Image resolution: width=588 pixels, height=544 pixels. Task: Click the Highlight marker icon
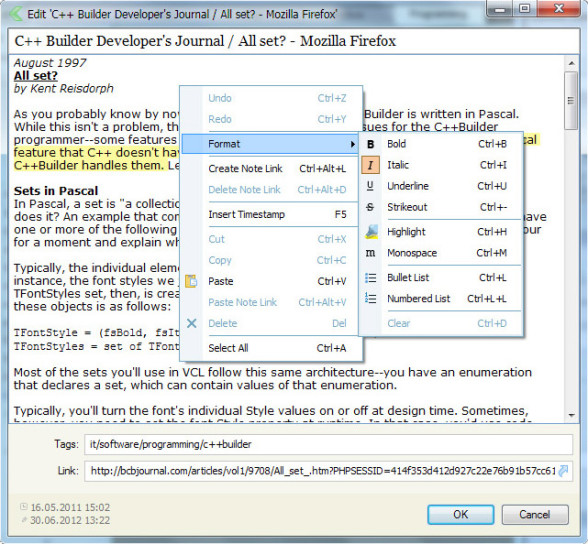[371, 231]
